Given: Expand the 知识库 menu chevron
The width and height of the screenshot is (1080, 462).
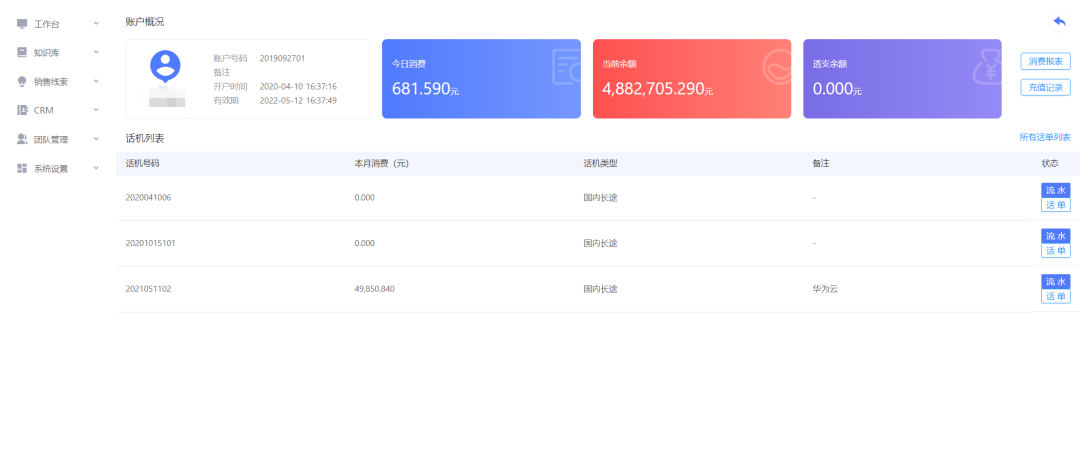Looking at the screenshot, I should tap(96, 52).
